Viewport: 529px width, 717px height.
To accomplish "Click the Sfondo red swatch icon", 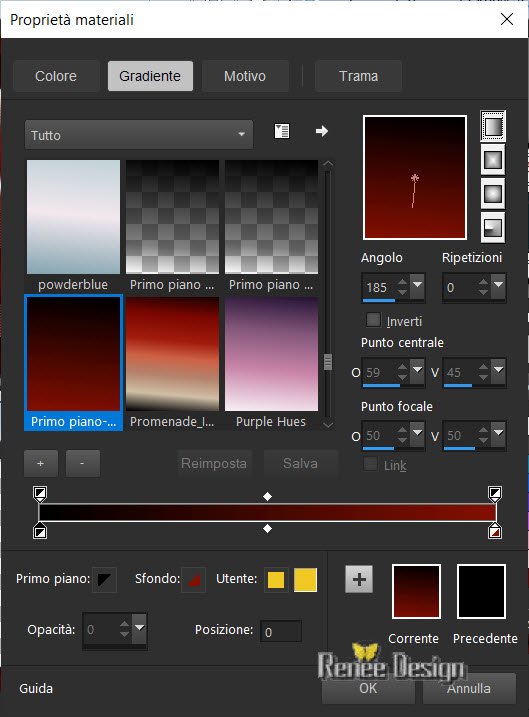I will click(x=193, y=579).
